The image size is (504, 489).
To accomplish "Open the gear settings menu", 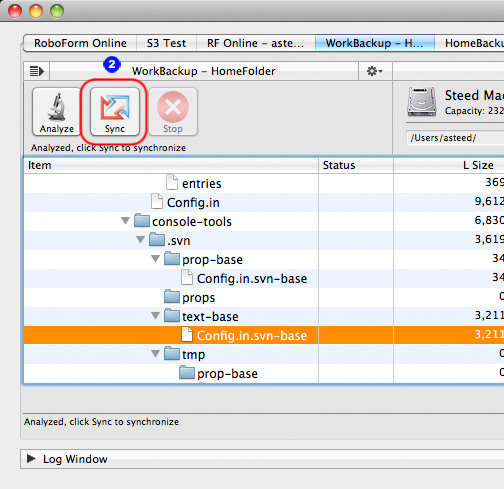I will [x=374, y=71].
